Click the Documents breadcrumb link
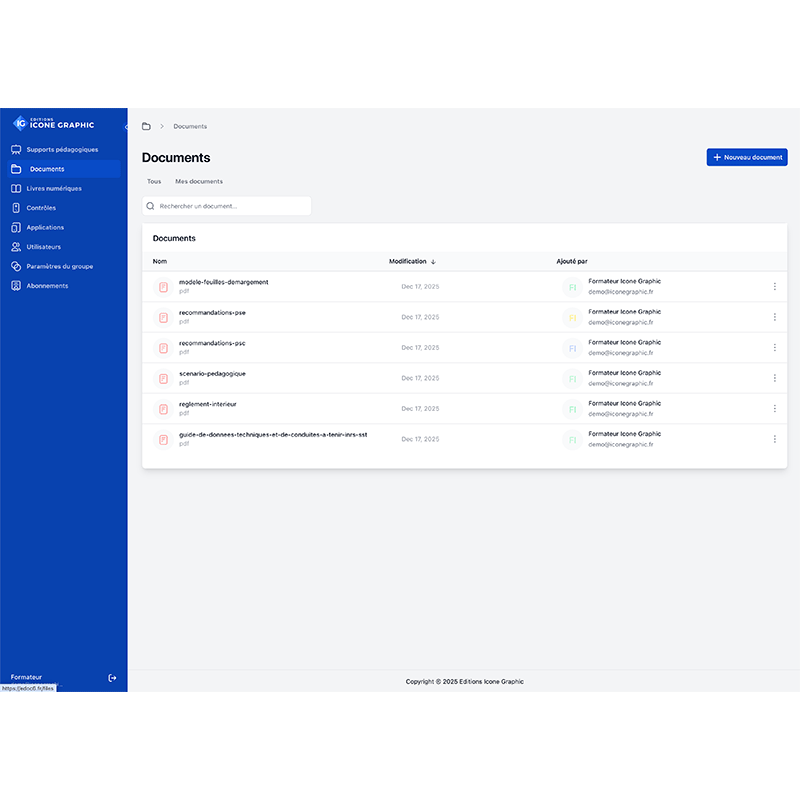The height and width of the screenshot is (800, 800). pos(190,127)
